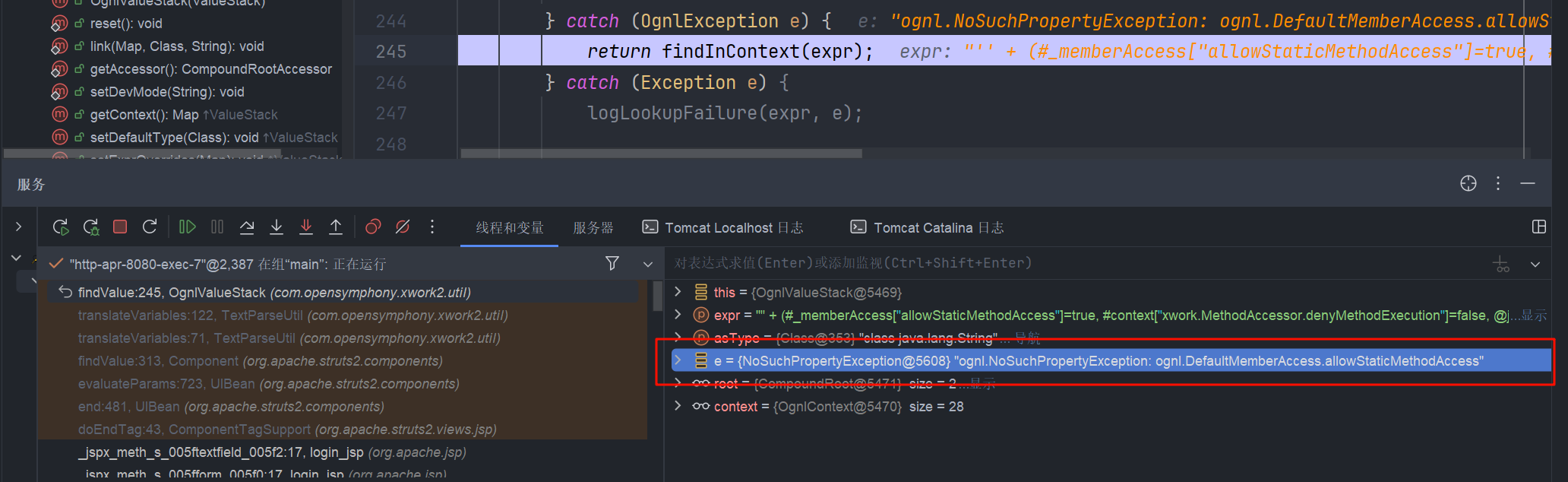Expand the 'e' NoSuchPropertyException node
The height and width of the screenshot is (482, 1568).
(x=678, y=360)
